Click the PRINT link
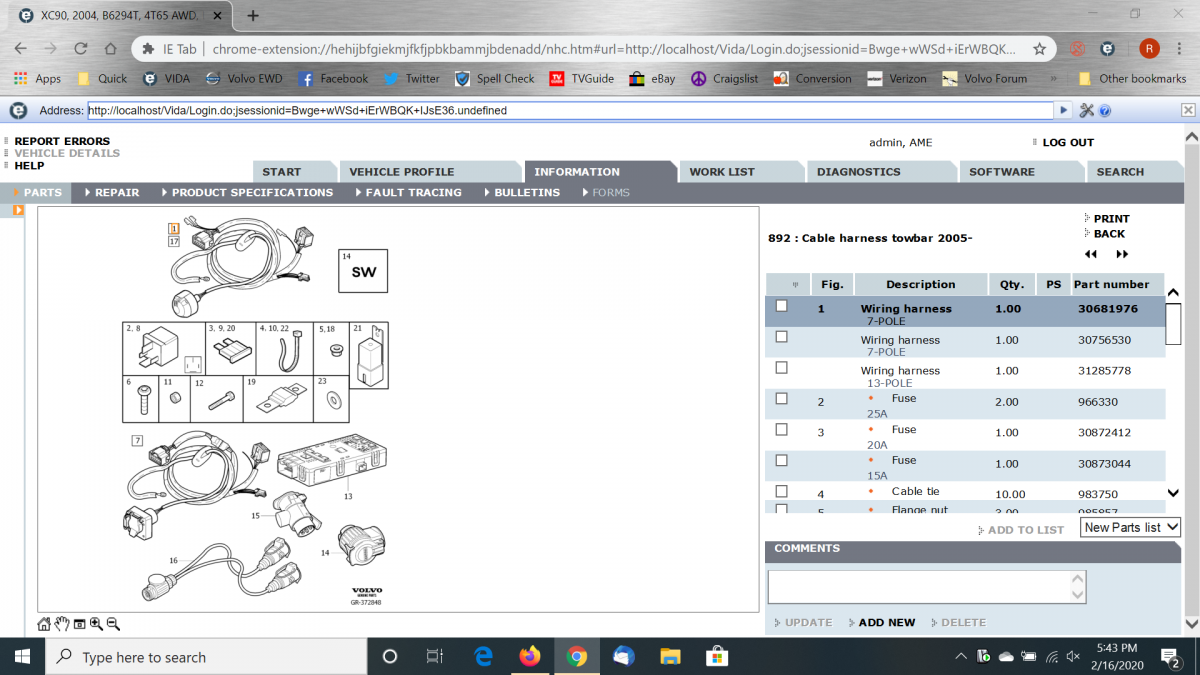This screenshot has height=675, width=1200. [1111, 218]
